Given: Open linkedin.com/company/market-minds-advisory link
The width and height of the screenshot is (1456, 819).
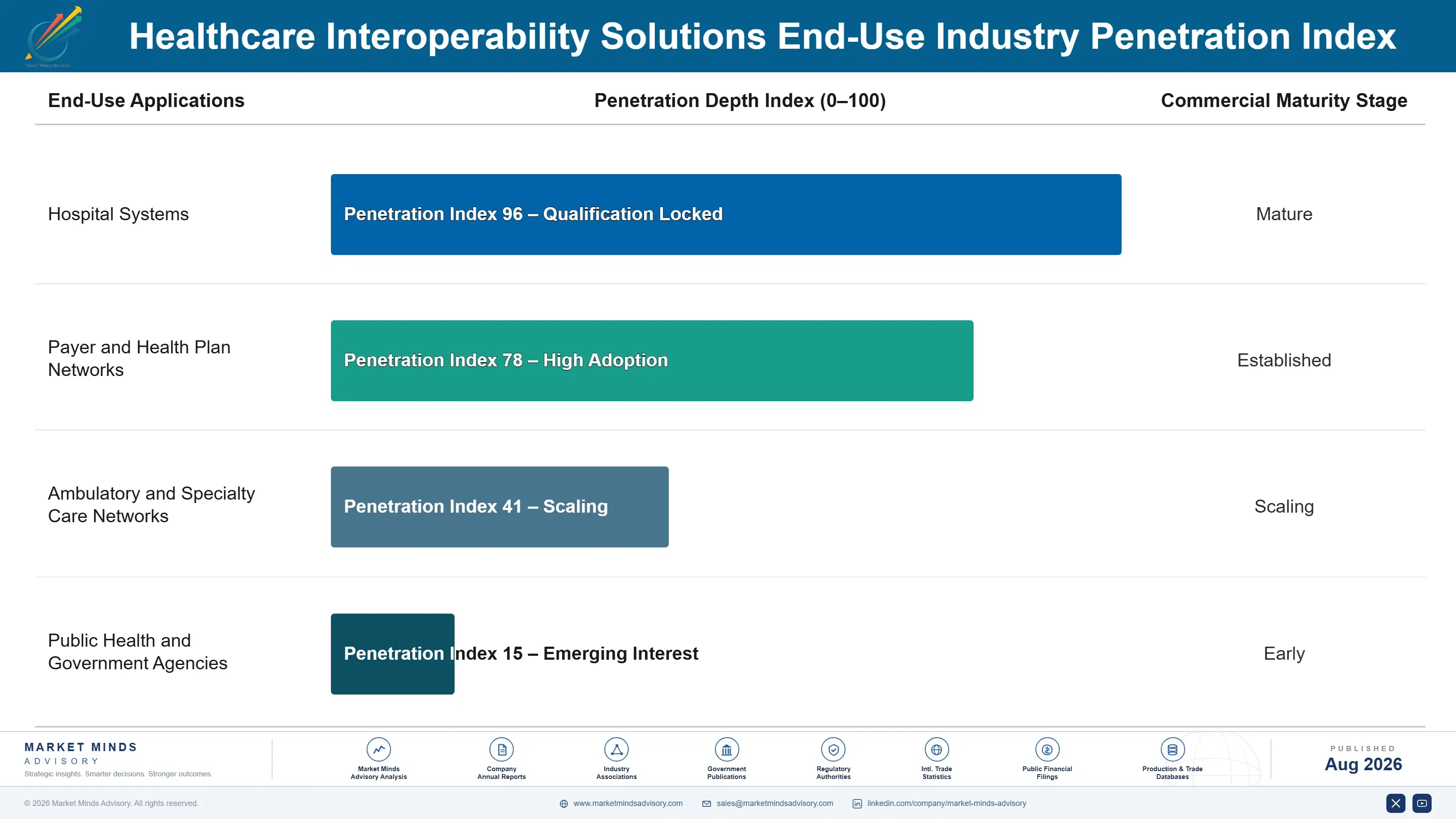Looking at the screenshot, I should click(x=947, y=803).
